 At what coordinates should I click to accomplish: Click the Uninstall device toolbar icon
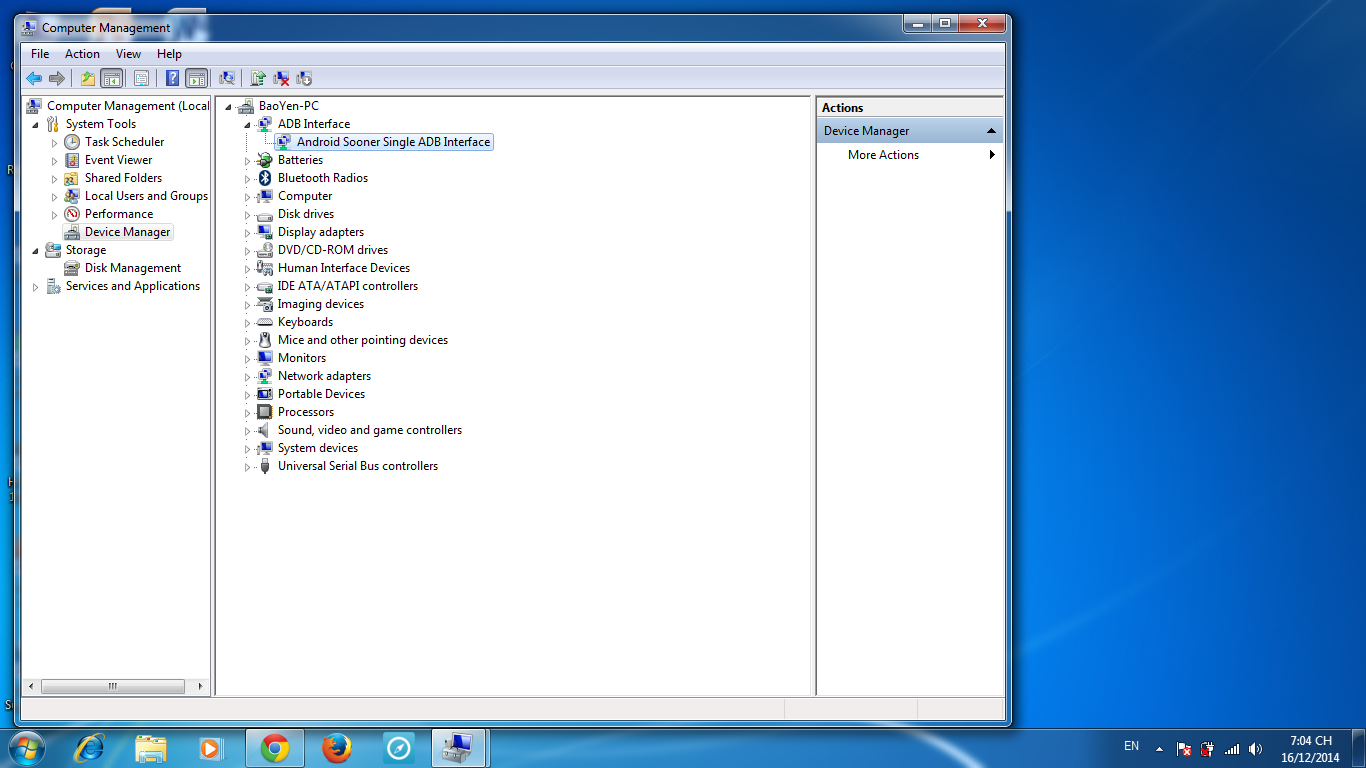tap(281, 78)
